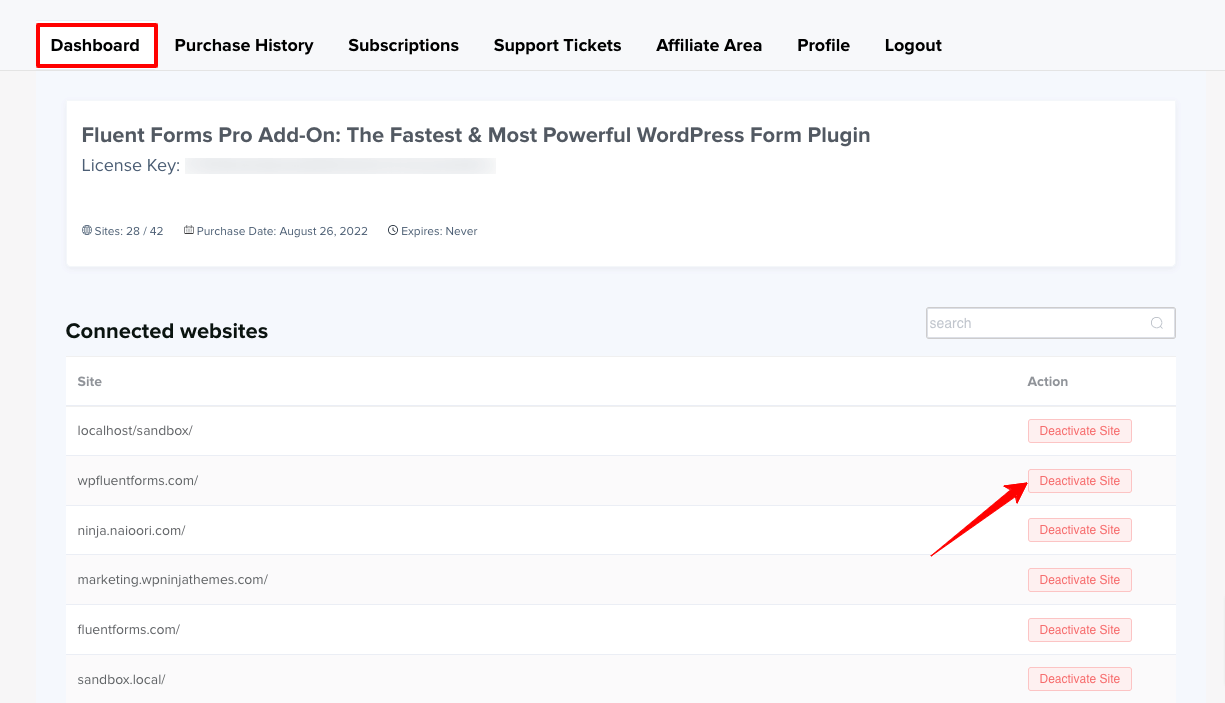Go to Purchase History

244,45
